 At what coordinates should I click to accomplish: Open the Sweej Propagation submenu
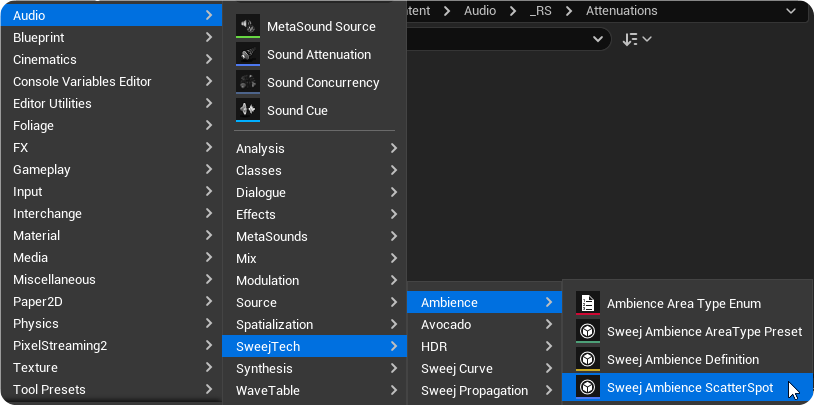click(484, 390)
